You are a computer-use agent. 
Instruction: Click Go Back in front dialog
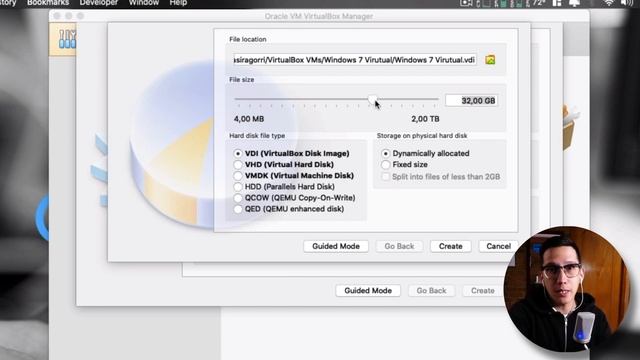click(x=399, y=246)
